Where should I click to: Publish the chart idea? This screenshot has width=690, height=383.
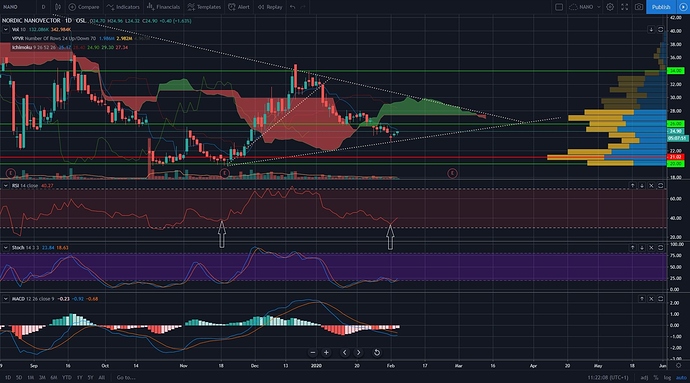[x=661, y=7]
